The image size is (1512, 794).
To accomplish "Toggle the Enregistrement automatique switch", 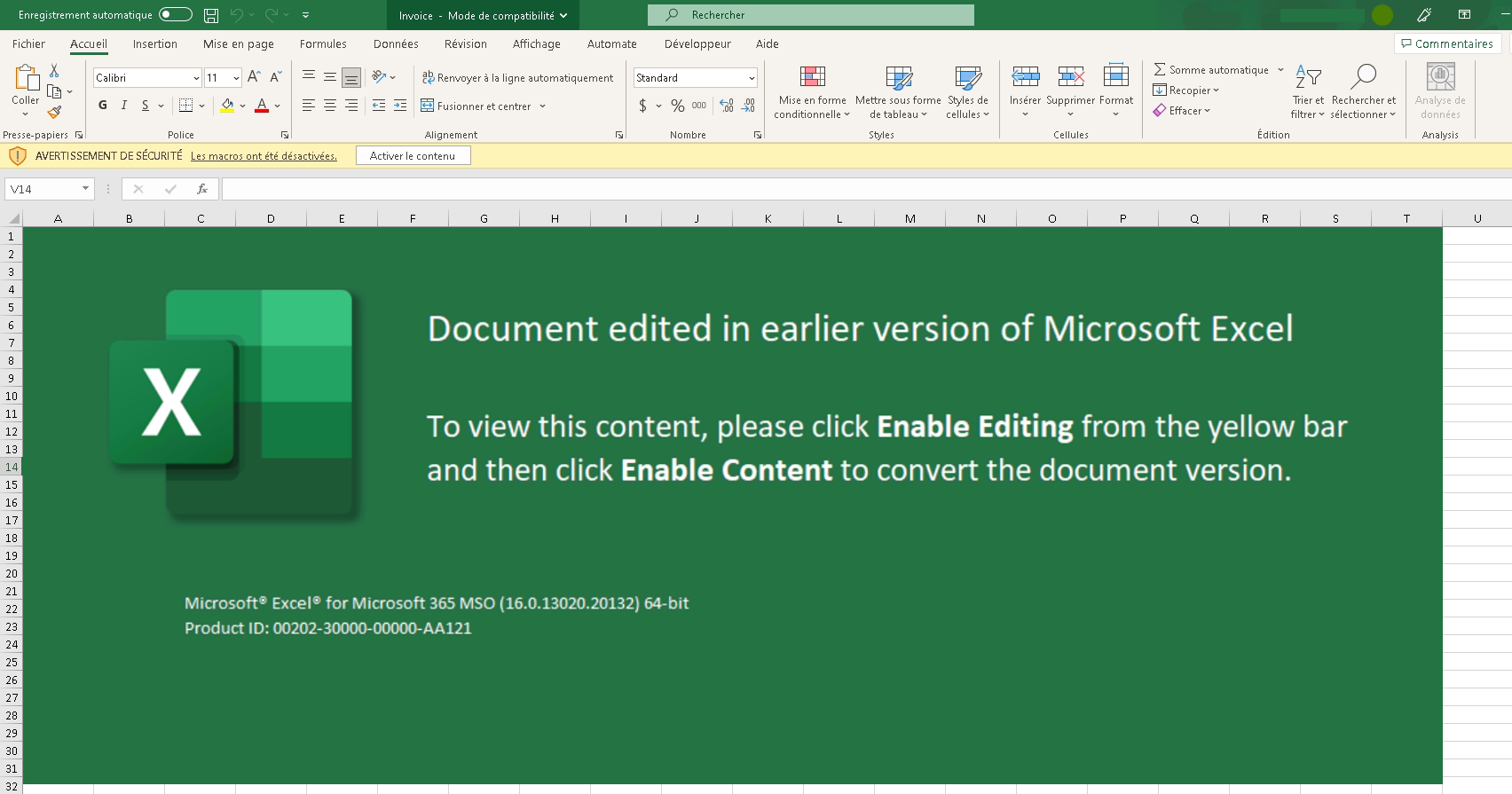I will (x=176, y=15).
